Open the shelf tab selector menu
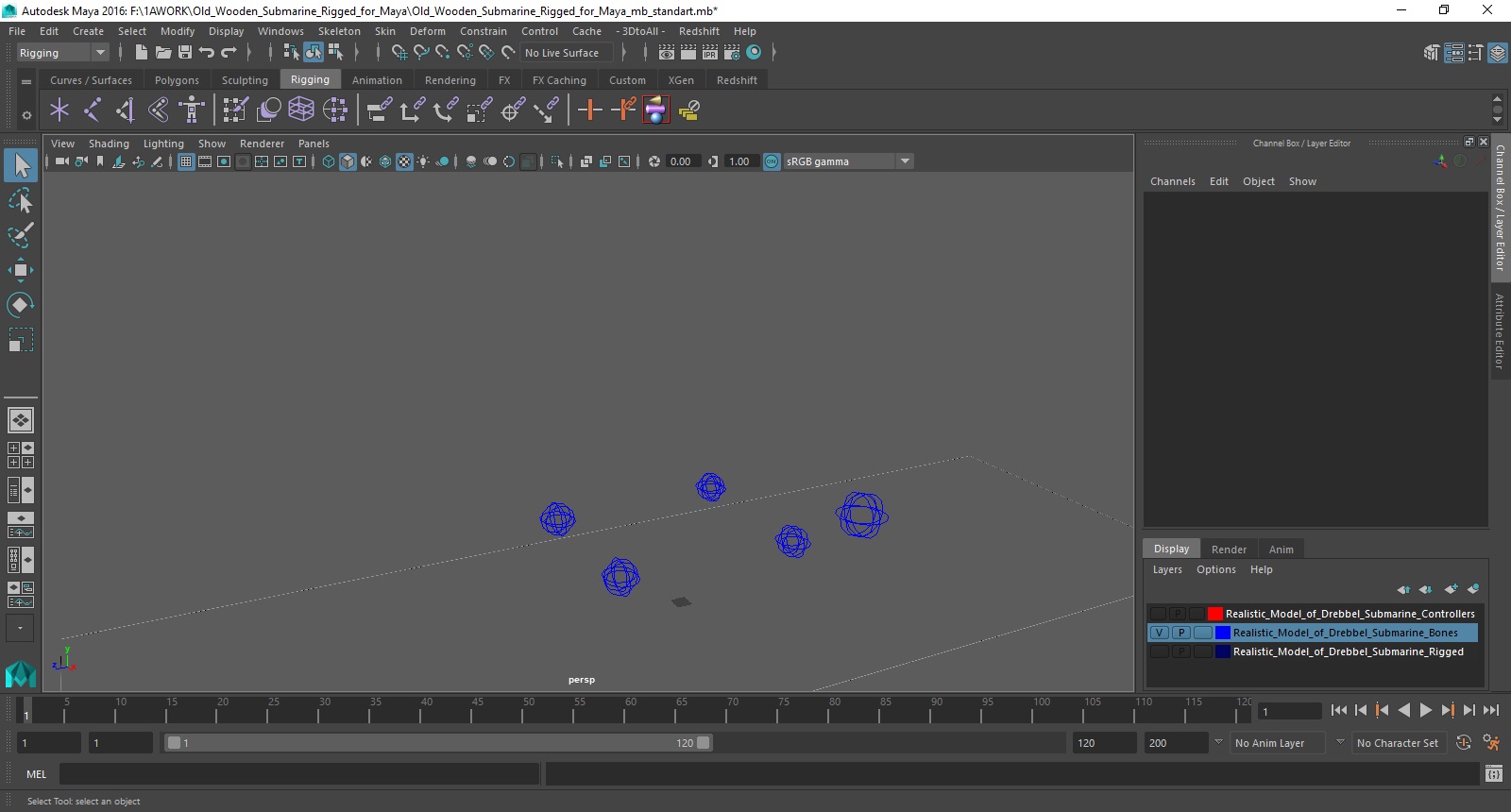This screenshot has height=812, width=1511. pos(26,82)
